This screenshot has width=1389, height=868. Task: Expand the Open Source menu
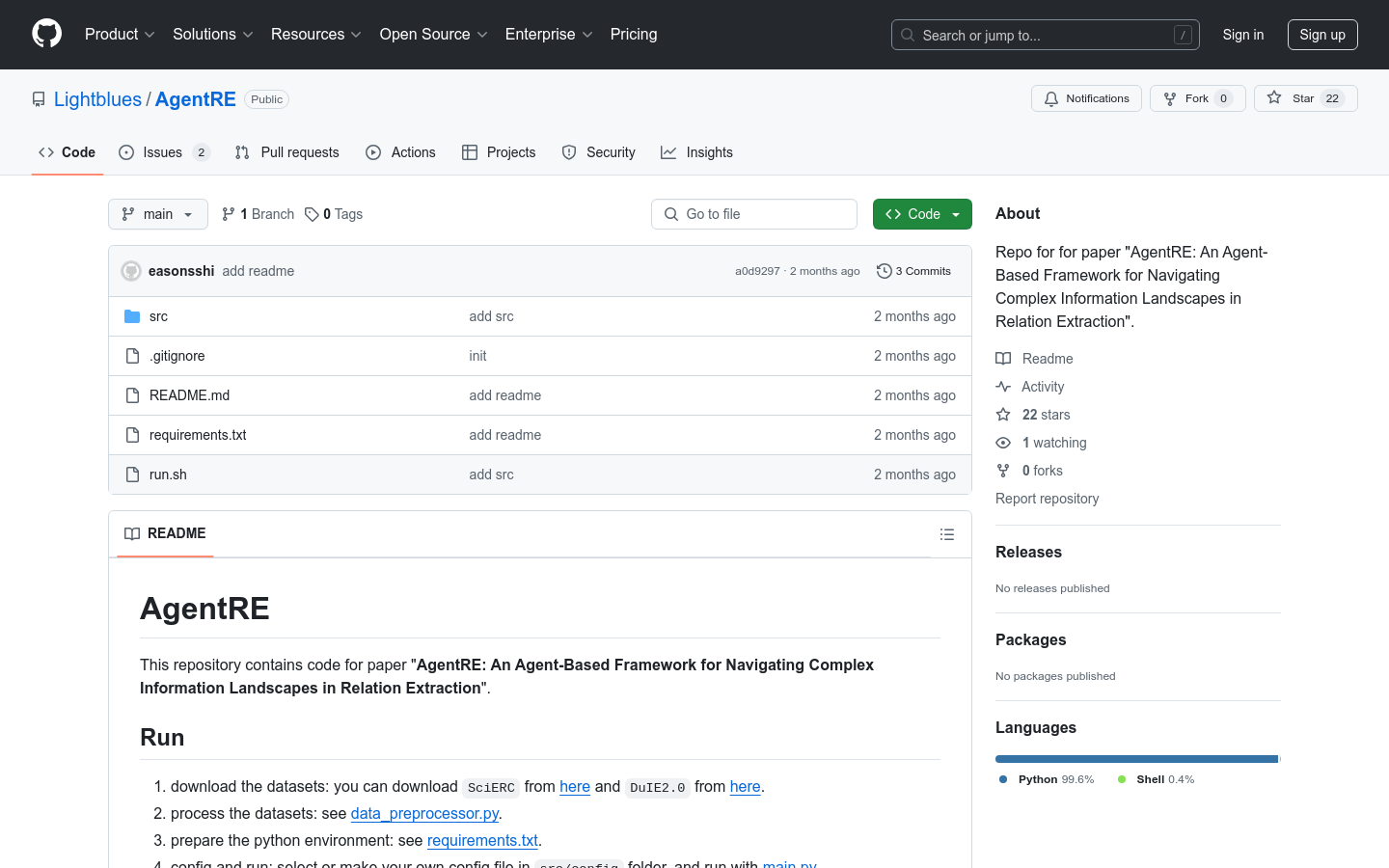point(434,35)
